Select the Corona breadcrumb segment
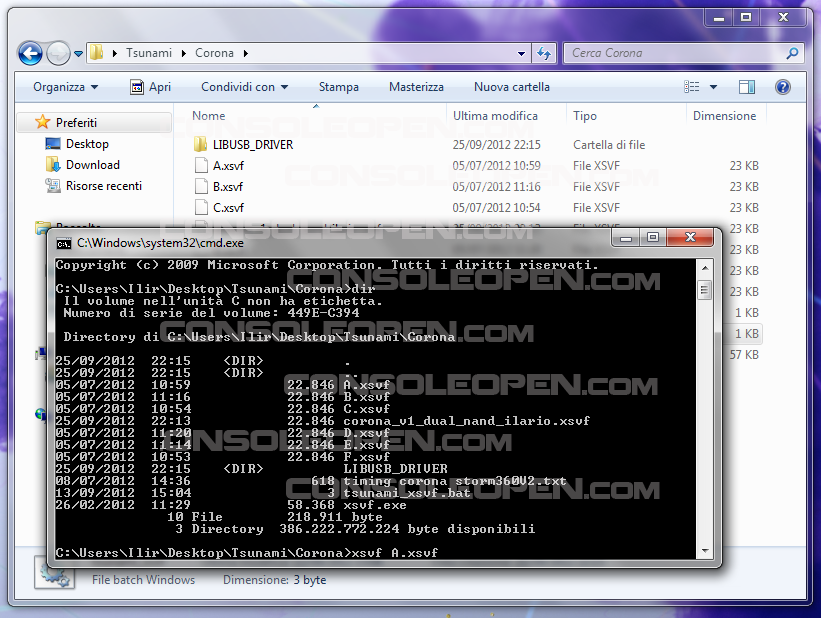Viewport: 821px width, 618px height. (x=214, y=53)
